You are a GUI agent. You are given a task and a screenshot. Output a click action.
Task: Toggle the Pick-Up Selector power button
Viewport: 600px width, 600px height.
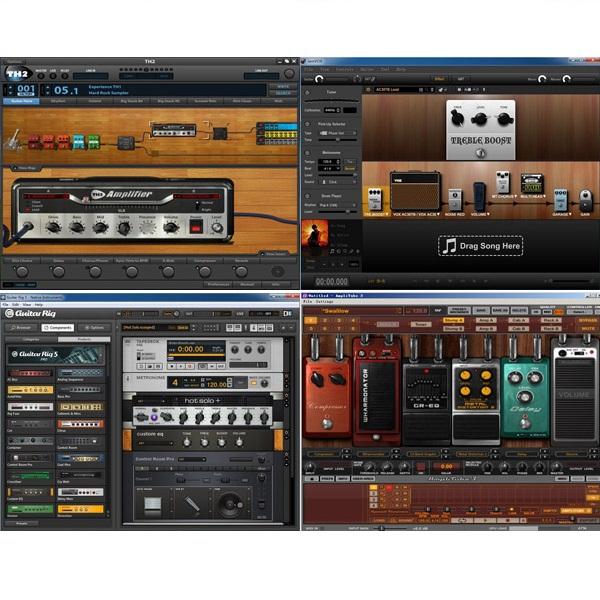[x=307, y=124]
